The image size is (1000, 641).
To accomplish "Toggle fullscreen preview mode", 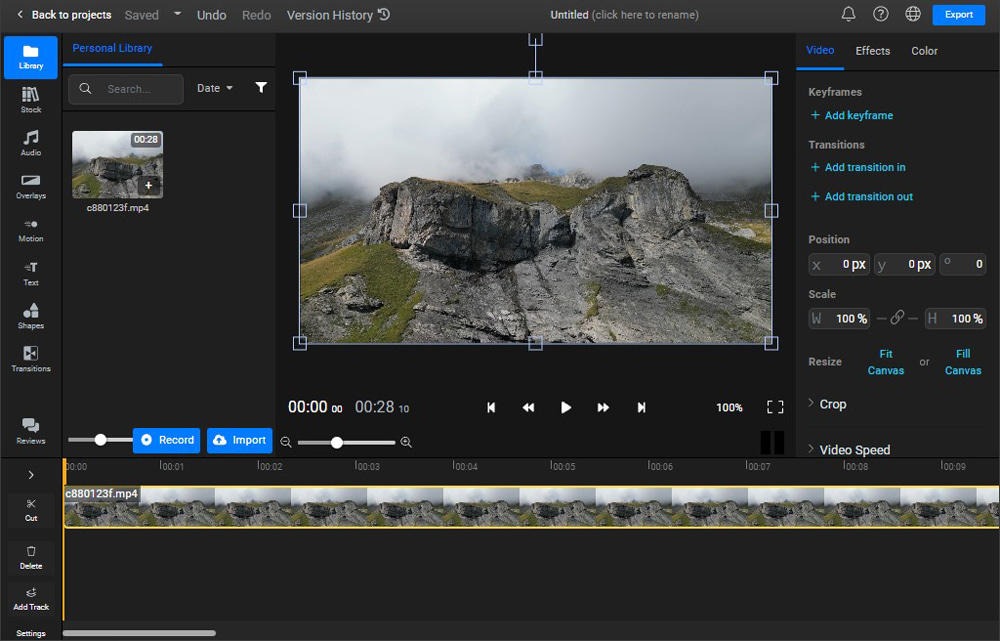I will [775, 407].
